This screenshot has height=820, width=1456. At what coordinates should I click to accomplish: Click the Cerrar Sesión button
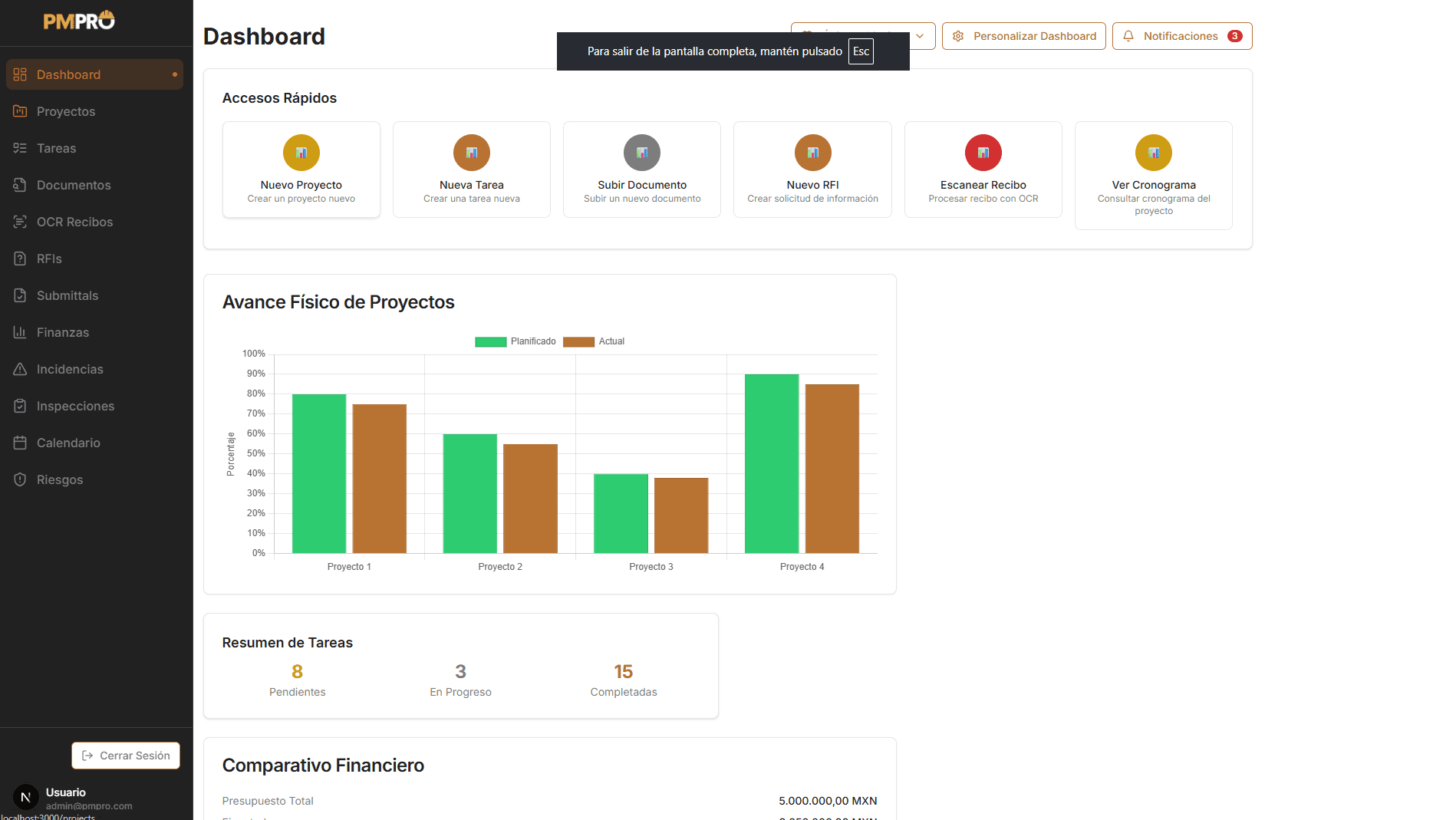(x=125, y=756)
